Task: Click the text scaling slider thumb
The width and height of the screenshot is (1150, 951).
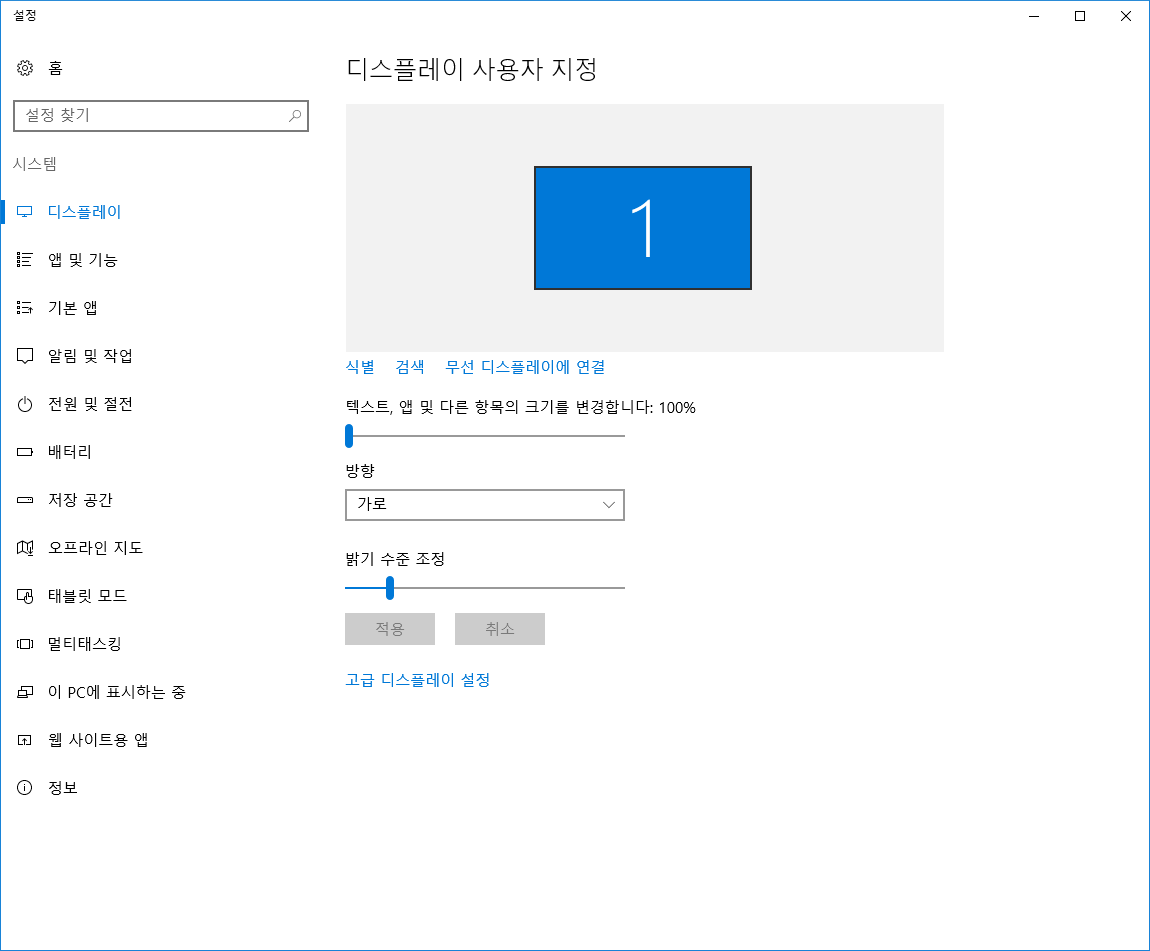Action: pos(349,436)
